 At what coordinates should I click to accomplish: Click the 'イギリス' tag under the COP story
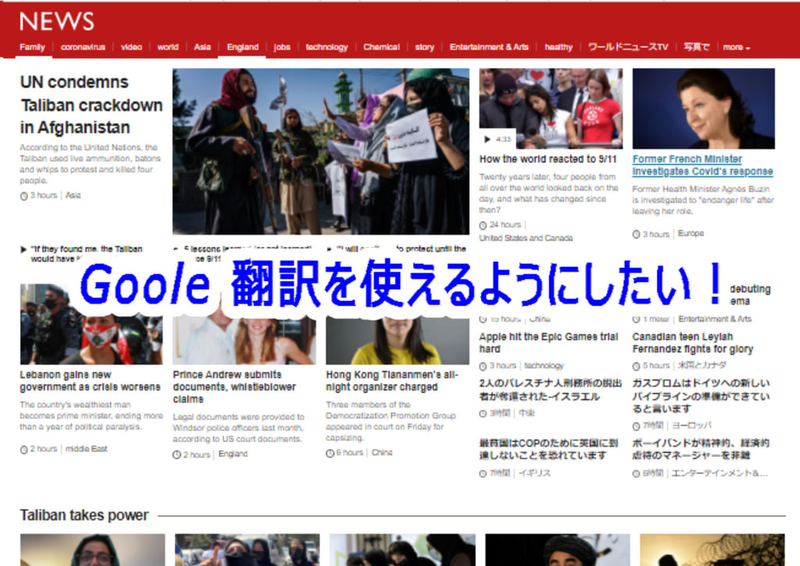tap(535, 474)
